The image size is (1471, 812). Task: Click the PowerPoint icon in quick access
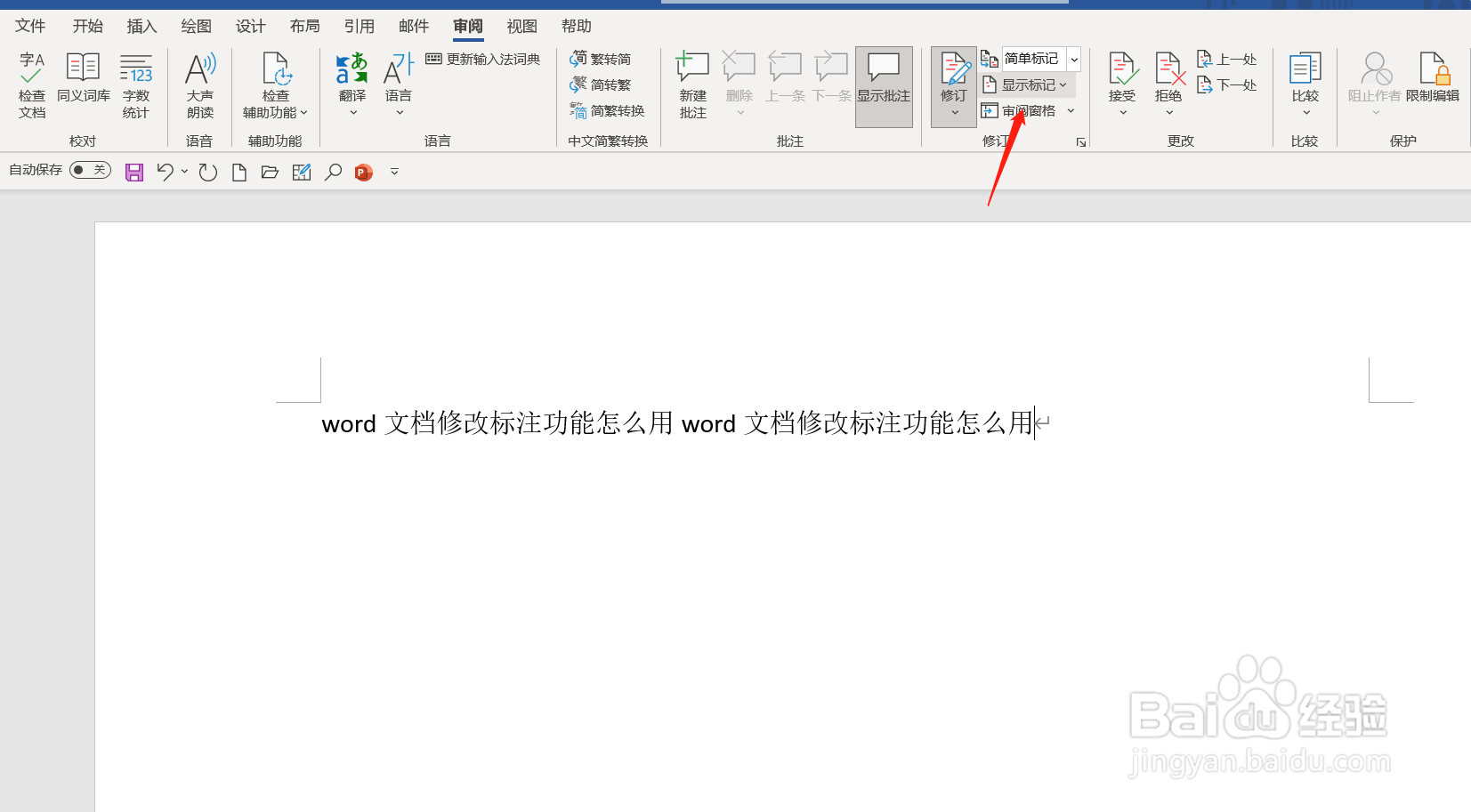(x=363, y=172)
